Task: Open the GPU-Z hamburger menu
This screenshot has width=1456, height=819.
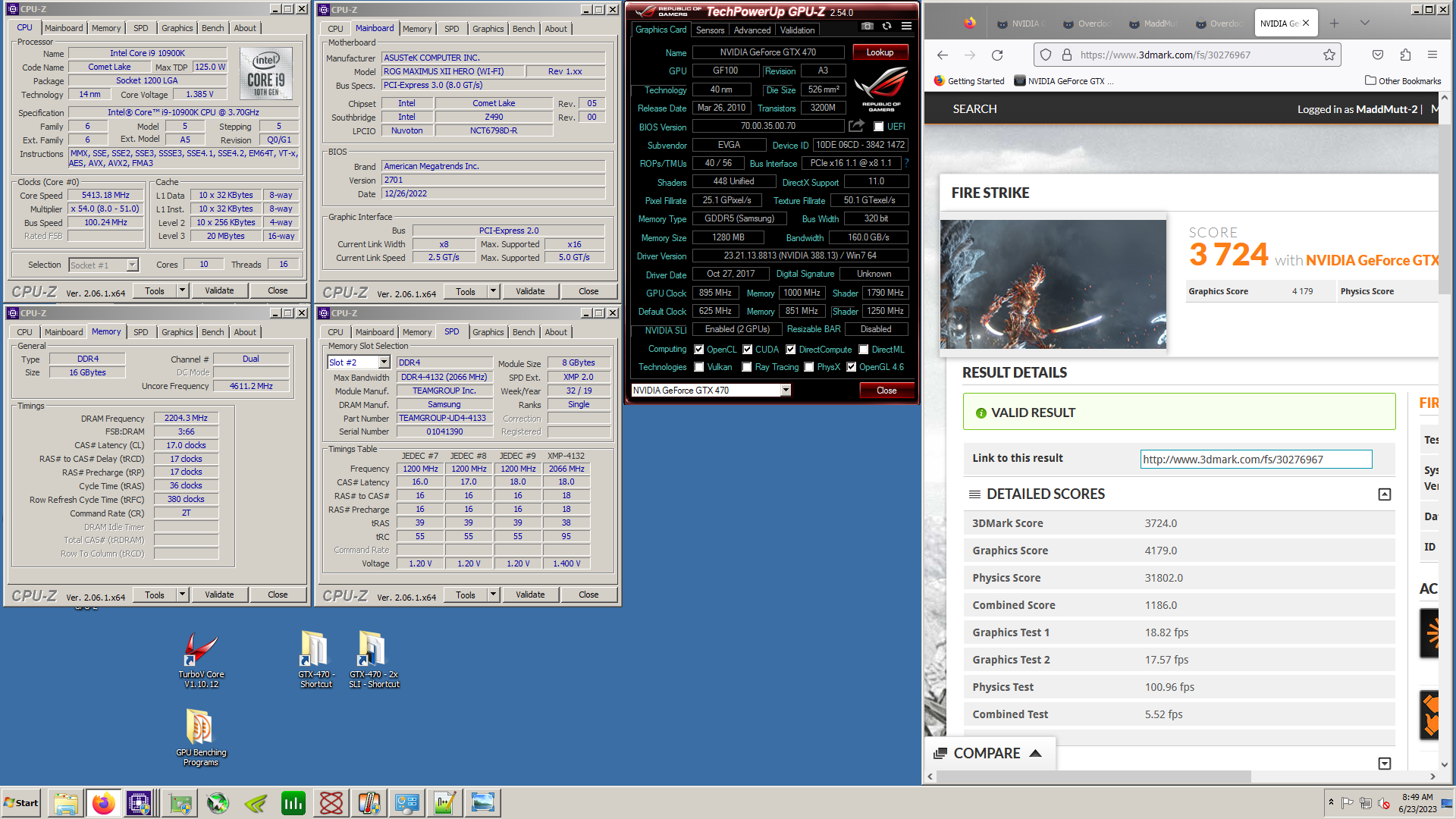Action: 906,27
